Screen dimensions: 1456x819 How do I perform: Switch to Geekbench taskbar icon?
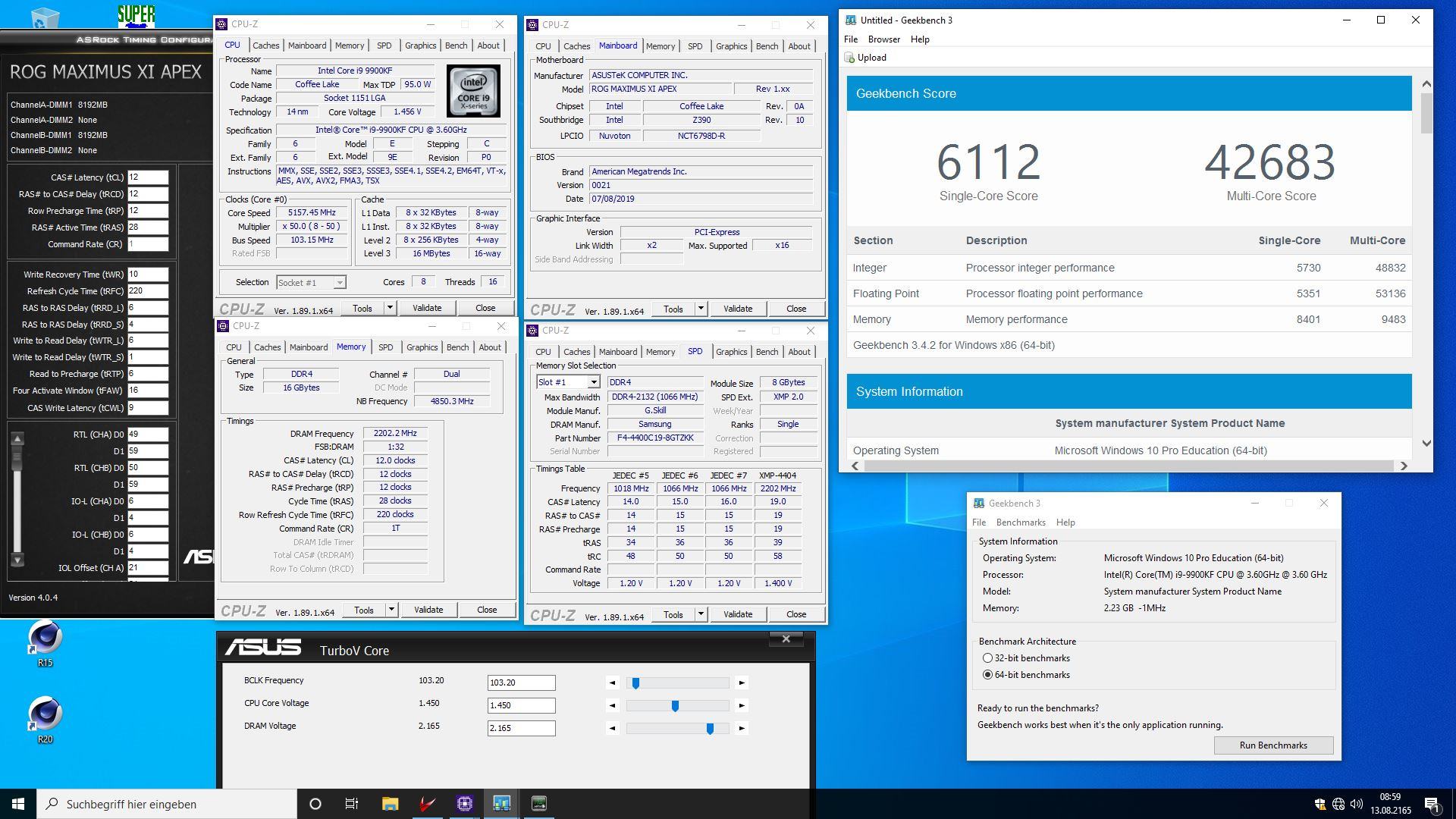(501, 804)
